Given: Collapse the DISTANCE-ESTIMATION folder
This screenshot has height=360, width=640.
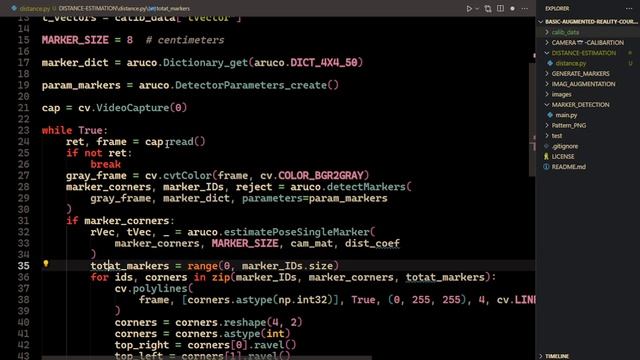Looking at the screenshot, I should (583, 53).
